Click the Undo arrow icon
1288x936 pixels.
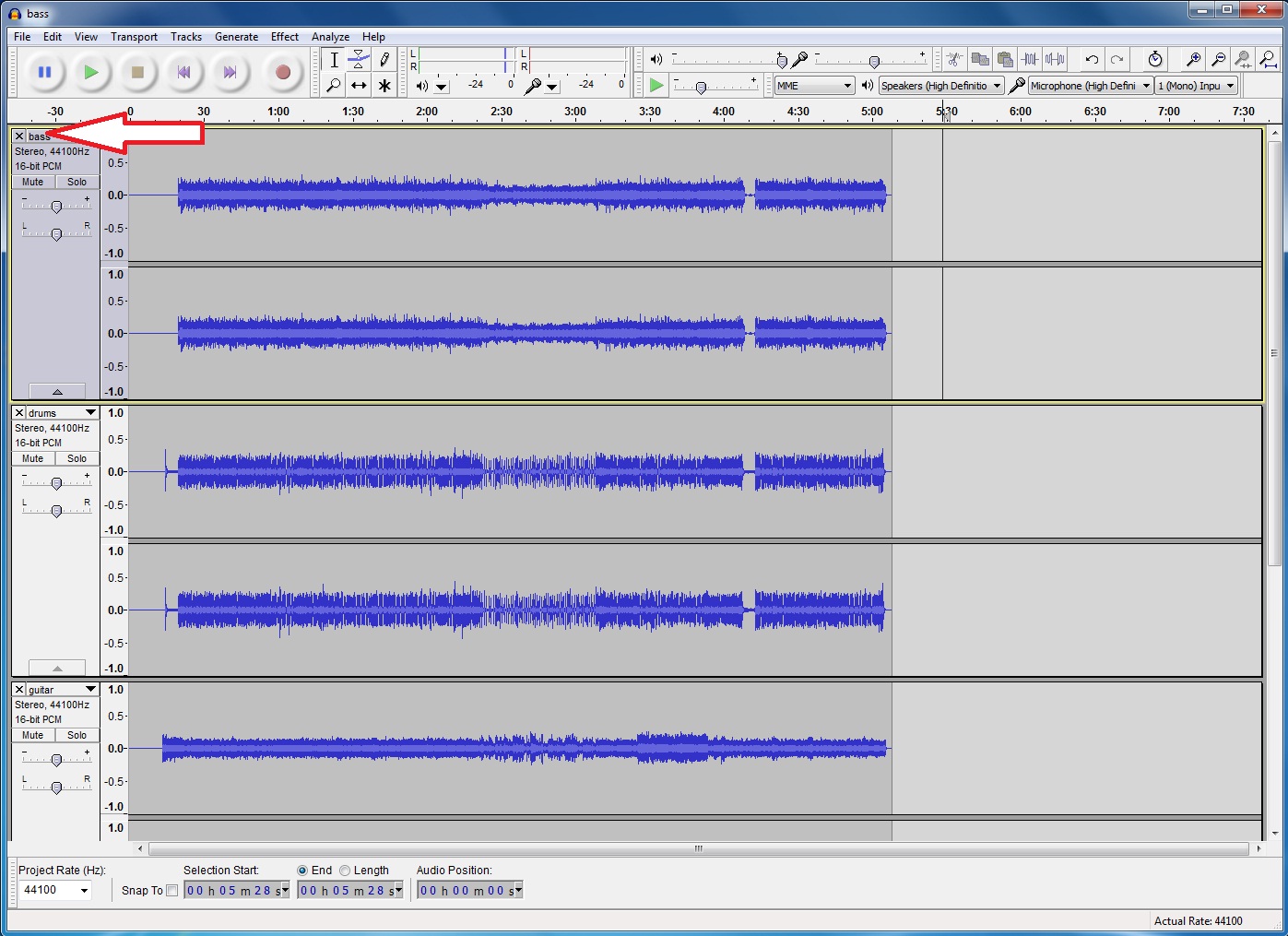pyautogui.click(x=1092, y=60)
